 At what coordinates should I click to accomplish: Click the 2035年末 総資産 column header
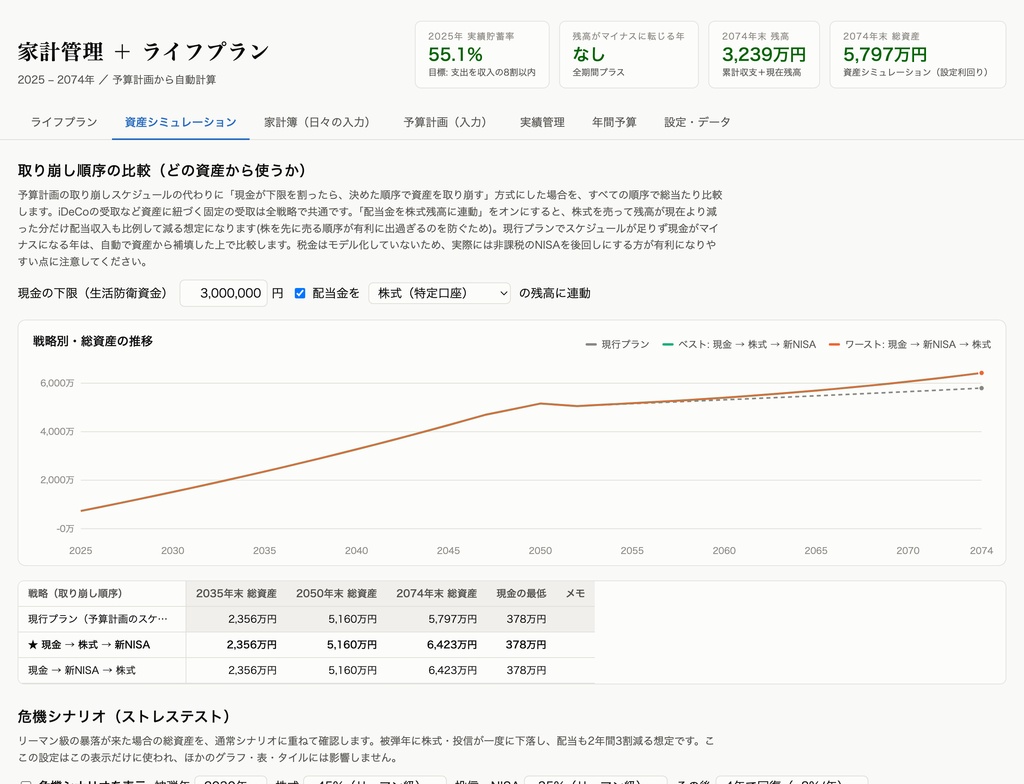click(236, 593)
